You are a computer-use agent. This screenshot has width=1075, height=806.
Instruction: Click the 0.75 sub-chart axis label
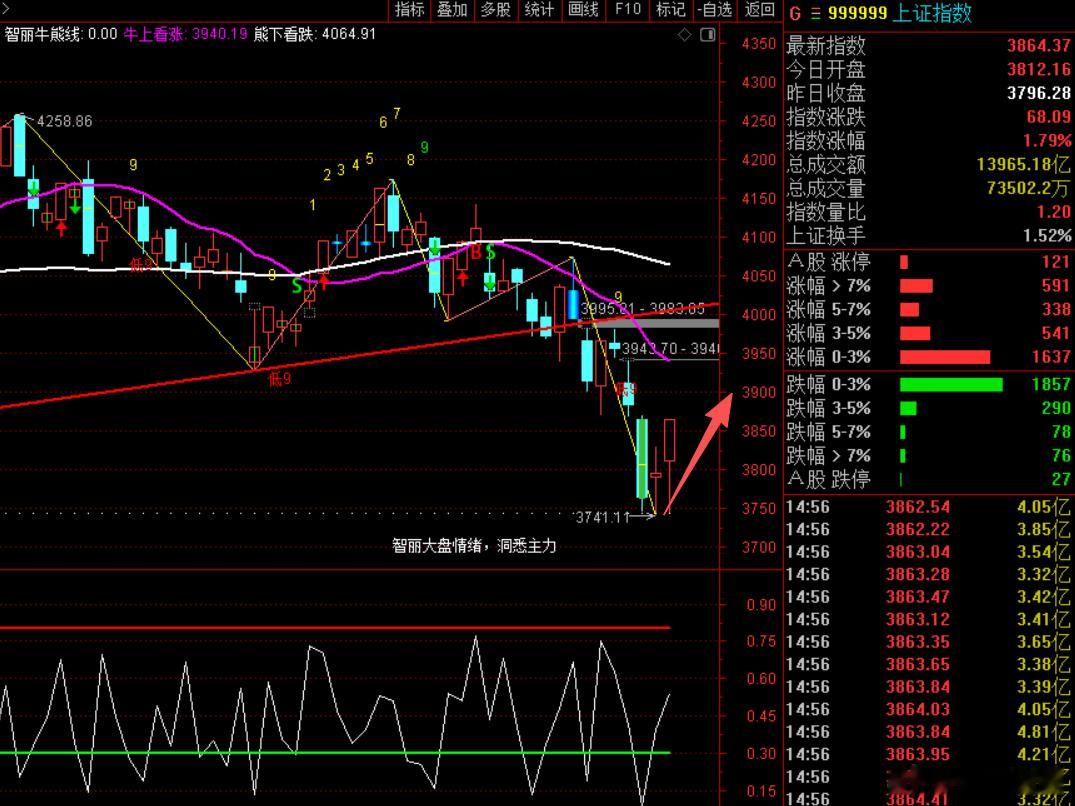[x=761, y=642]
